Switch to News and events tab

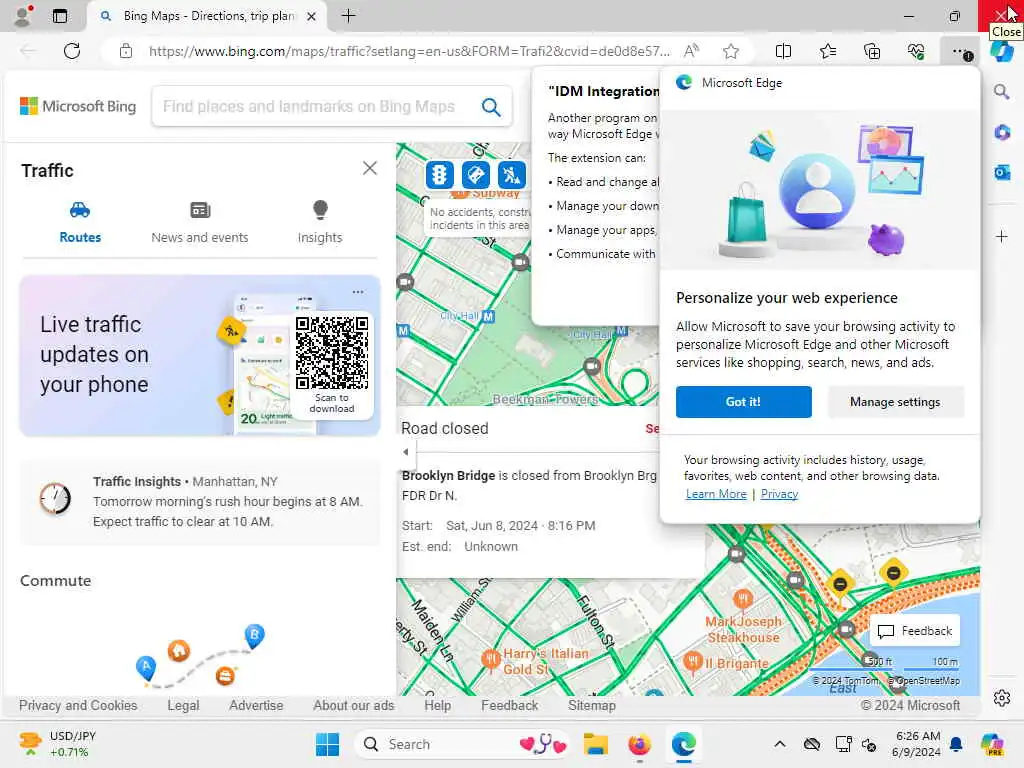tap(200, 223)
